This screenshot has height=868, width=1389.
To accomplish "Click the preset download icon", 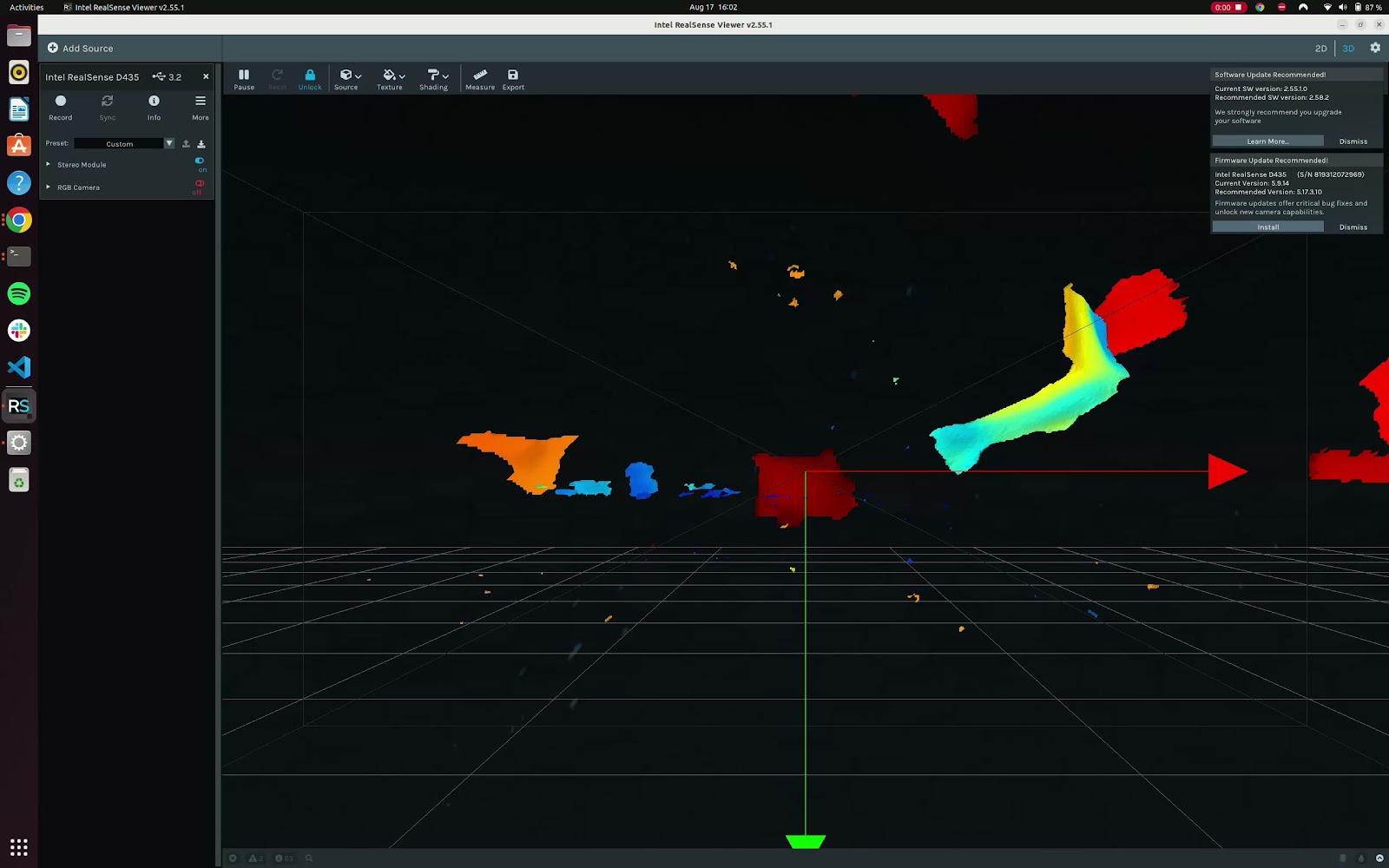I will tap(201, 143).
